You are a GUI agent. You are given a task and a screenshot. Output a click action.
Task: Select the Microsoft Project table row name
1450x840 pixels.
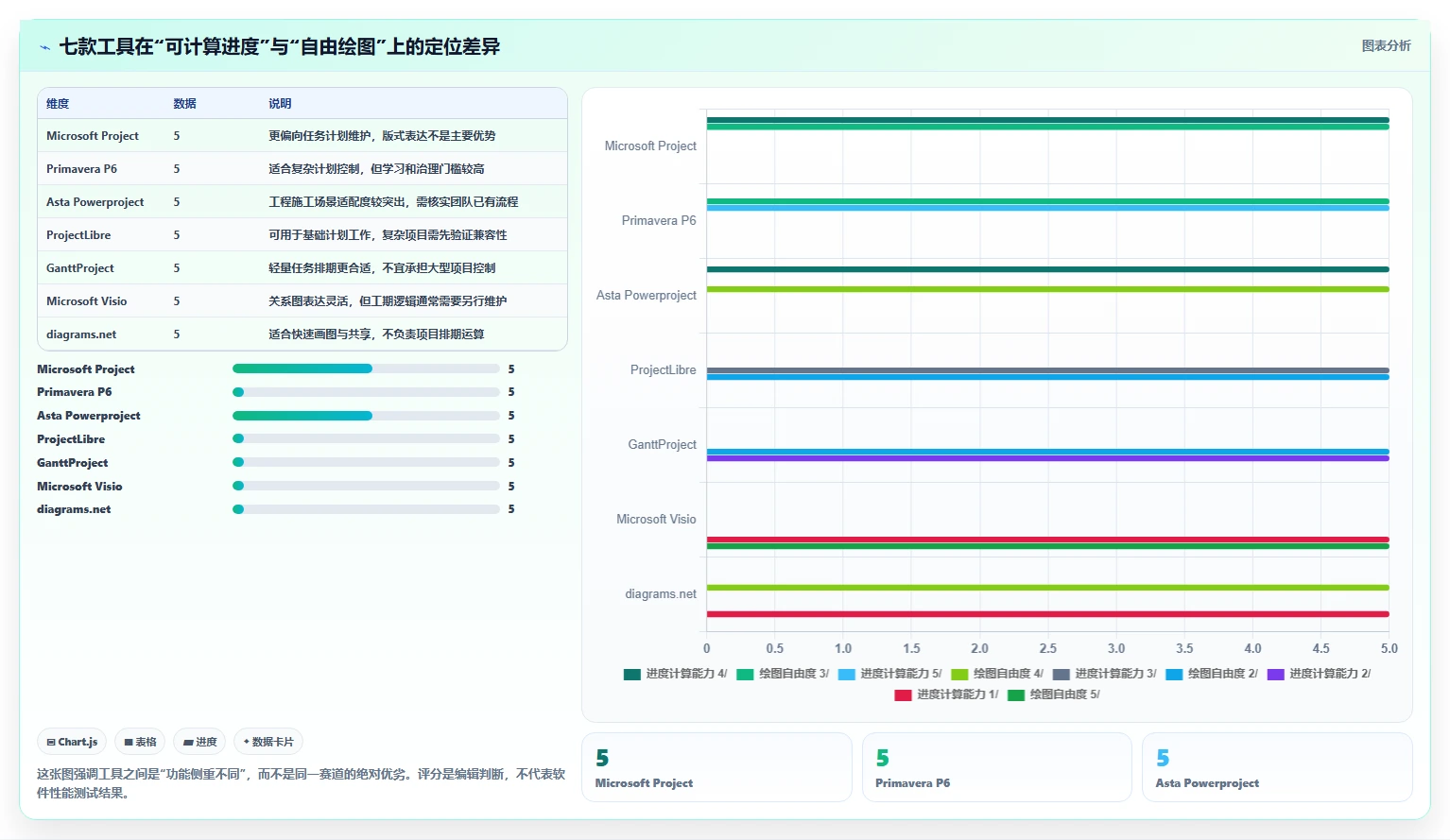coord(93,136)
